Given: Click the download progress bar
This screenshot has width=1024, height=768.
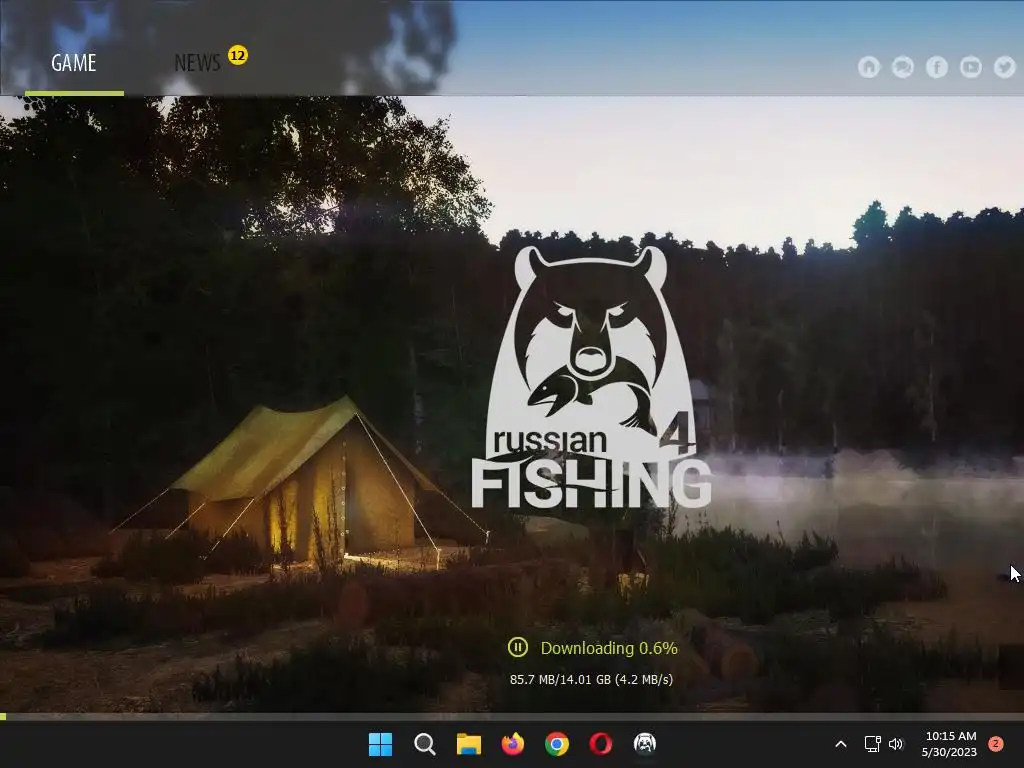Looking at the screenshot, I should pos(512,716).
